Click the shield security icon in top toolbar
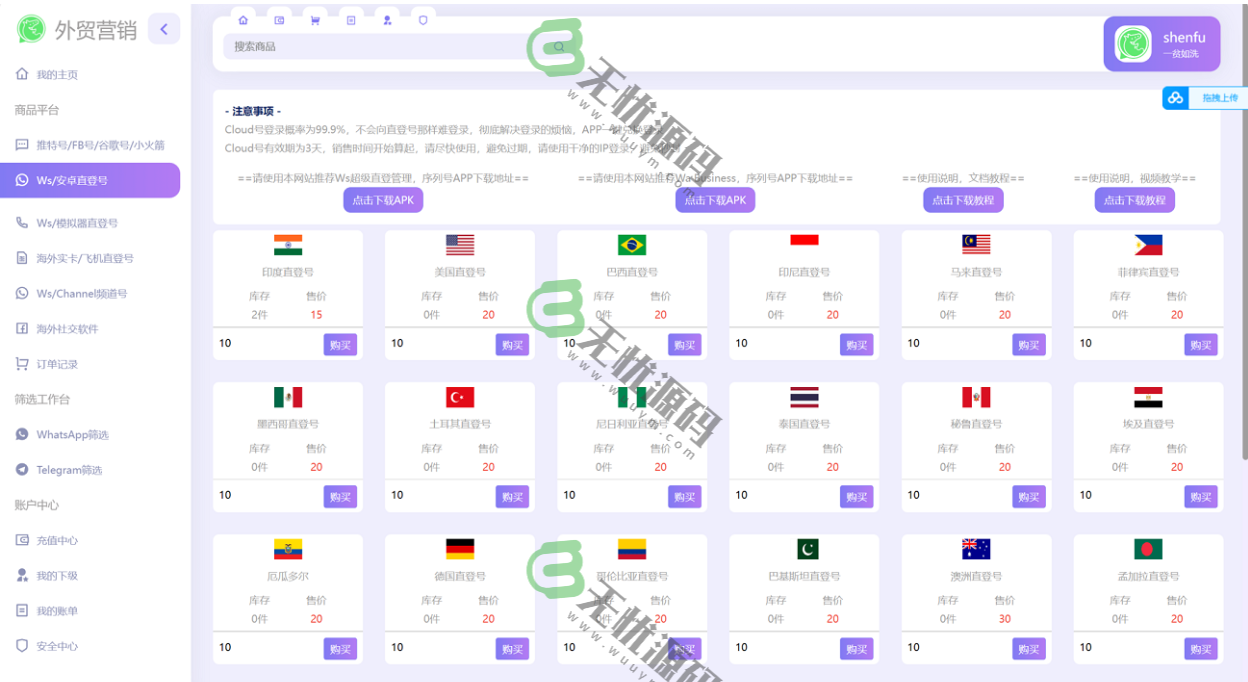 423,20
